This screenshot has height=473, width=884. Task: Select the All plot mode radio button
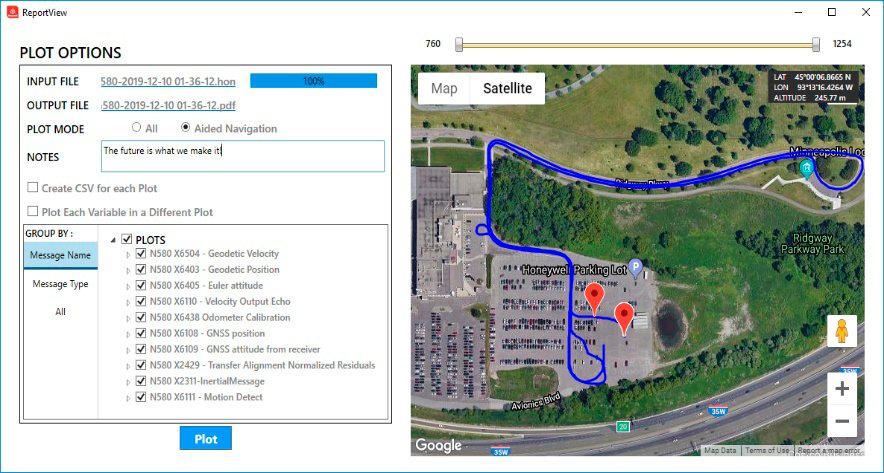pyautogui.click(x=137, y=128)
